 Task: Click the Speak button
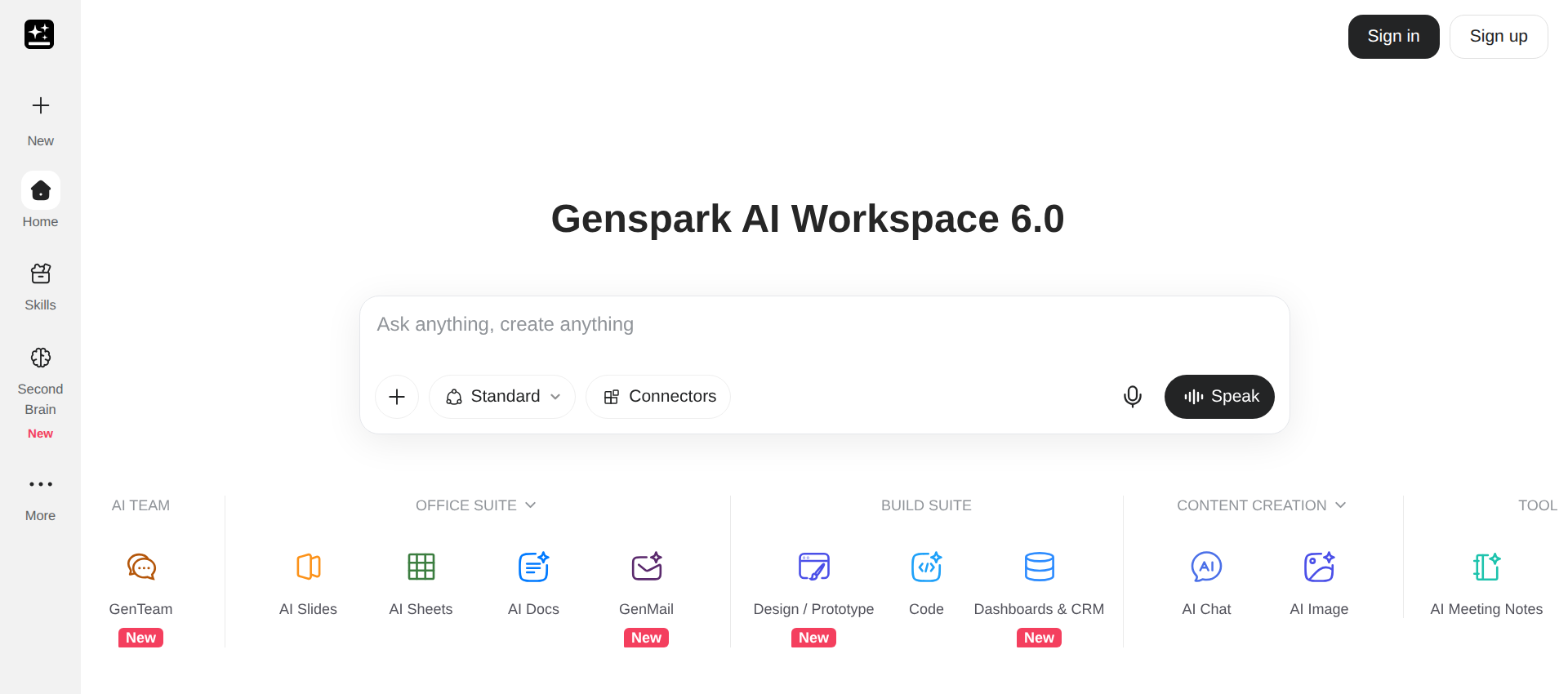(1219, 397)
